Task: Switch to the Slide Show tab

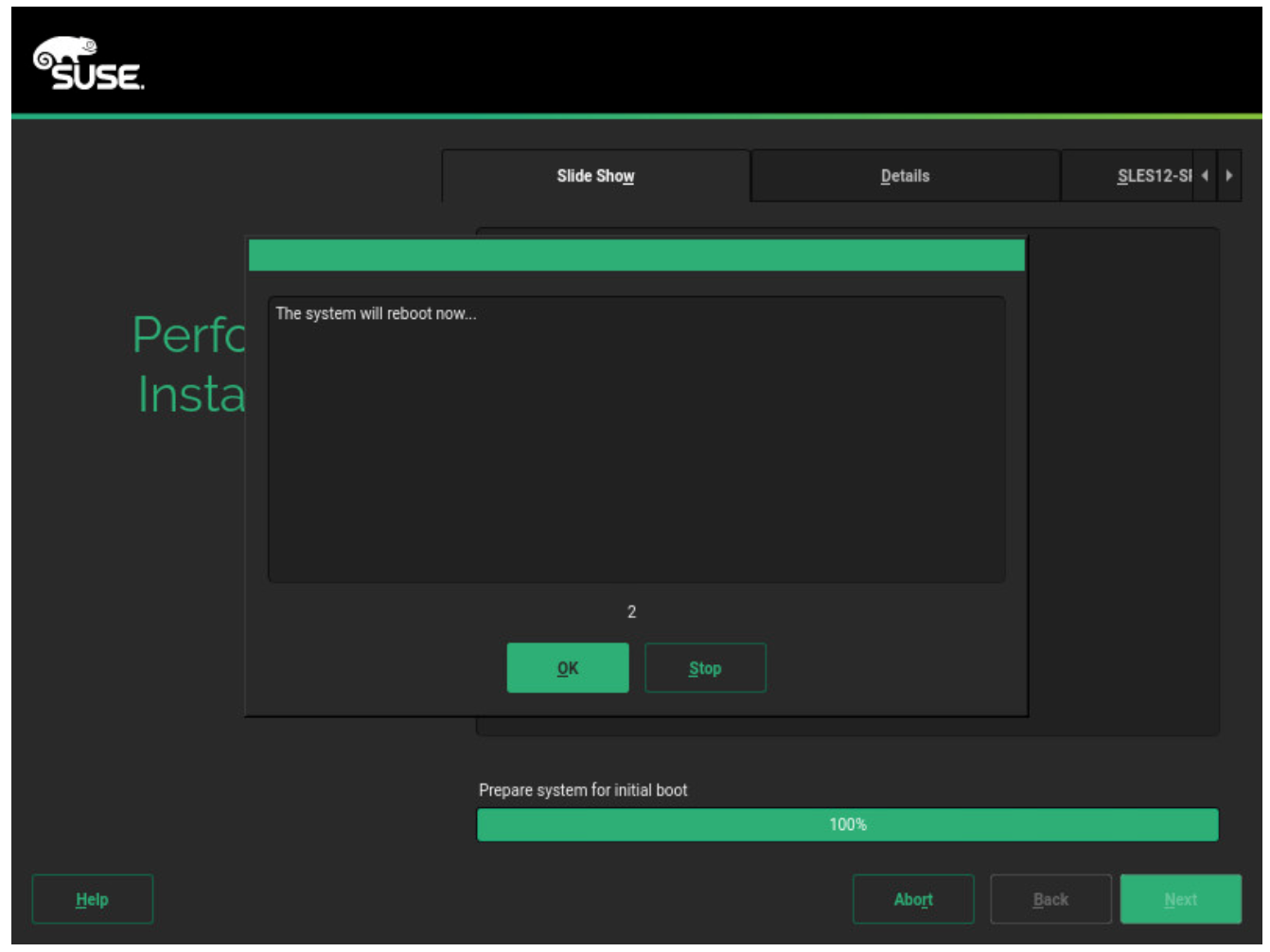Action: (x=595, y=176)
